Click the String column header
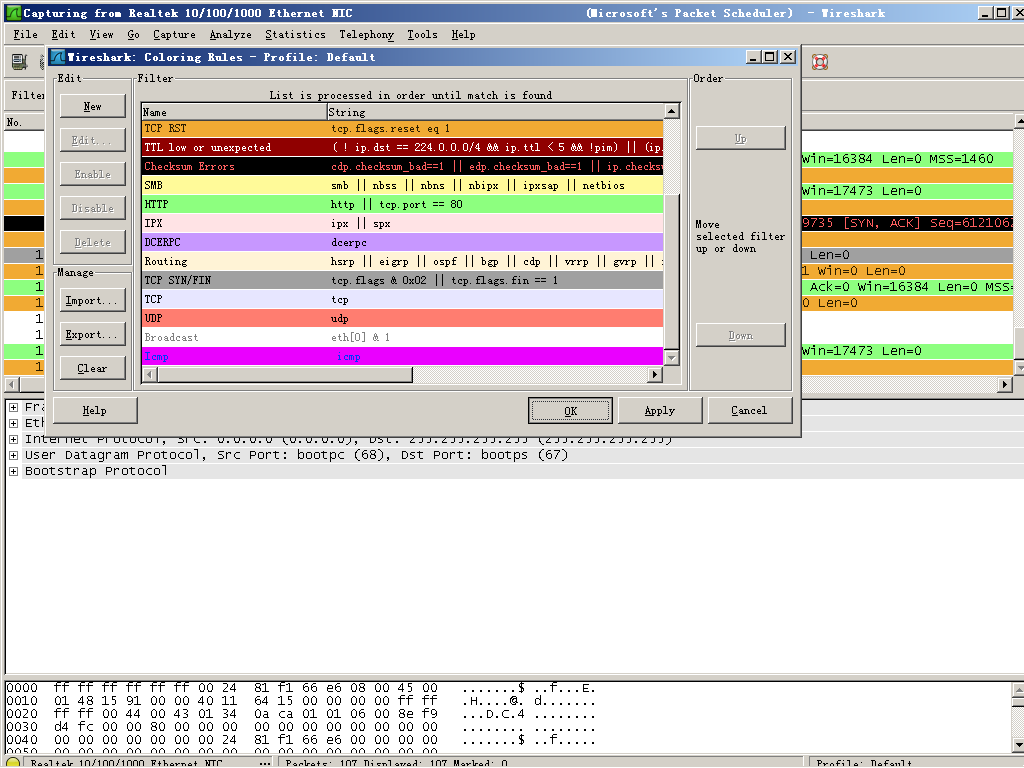 (x=495, y=112)
